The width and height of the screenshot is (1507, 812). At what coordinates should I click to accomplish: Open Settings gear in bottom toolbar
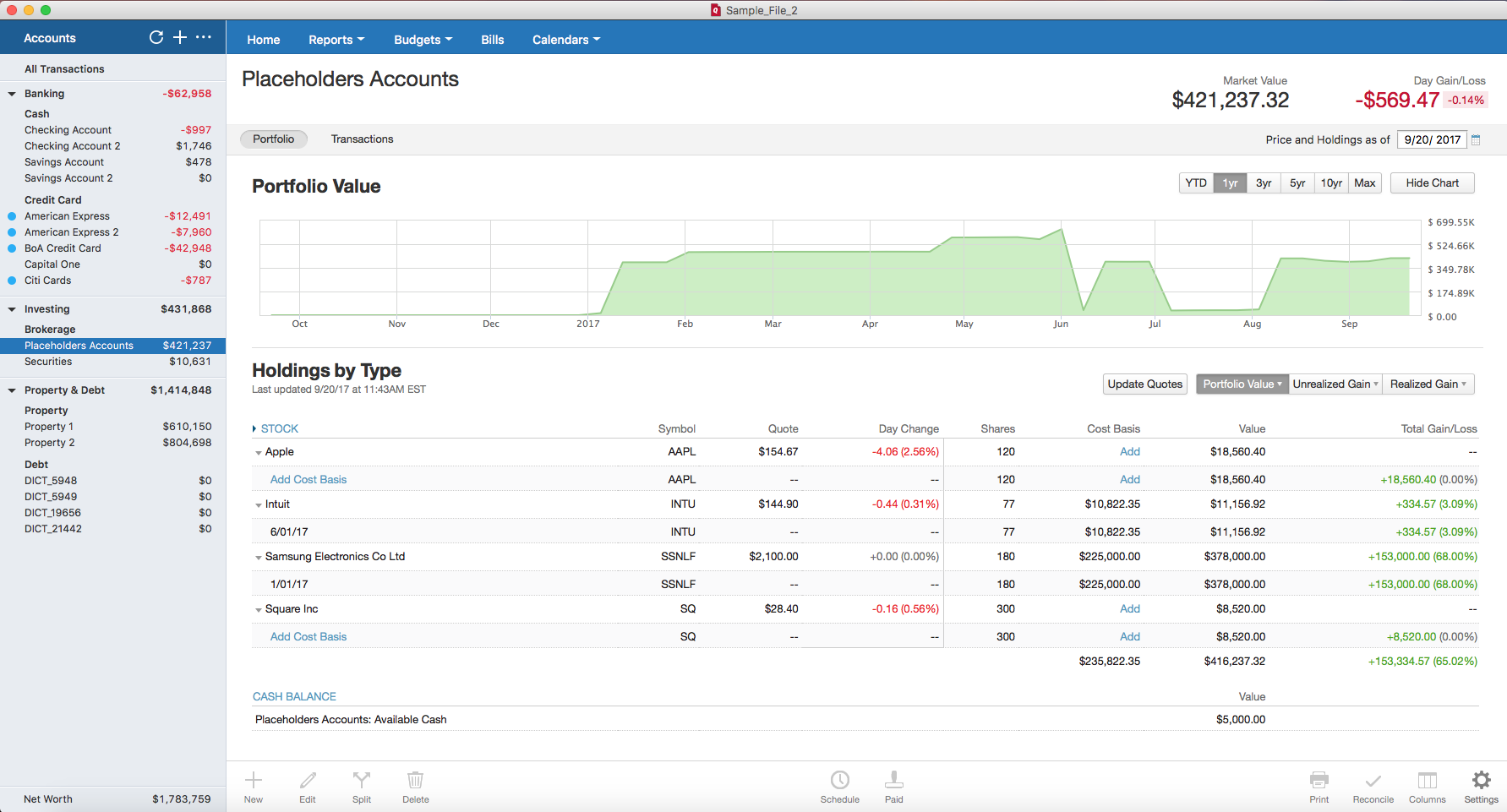(x=1481, y=780)
